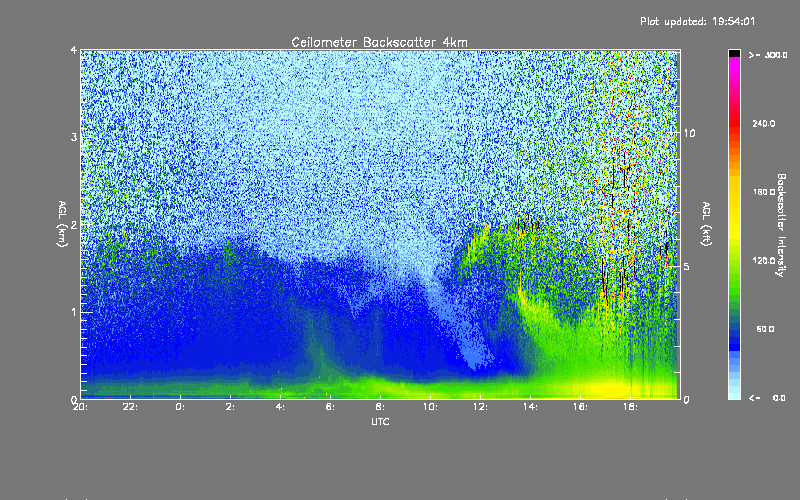Click the '12:' UTC tick label
The image size is (800, 500).
coord(480,407)
